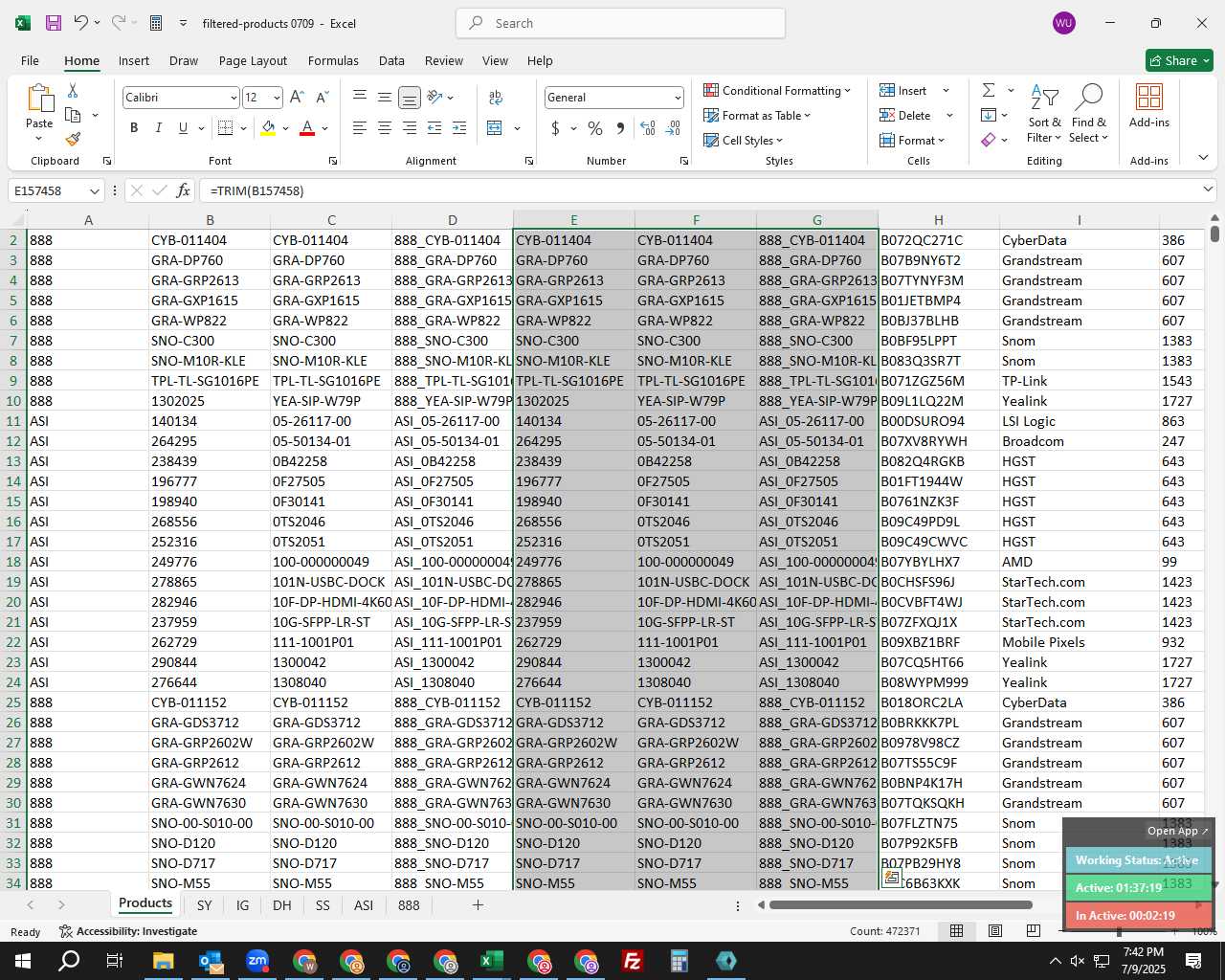Switch to Normal view toggle
This screenshot has height=980, width=1225.
(956, 930)
